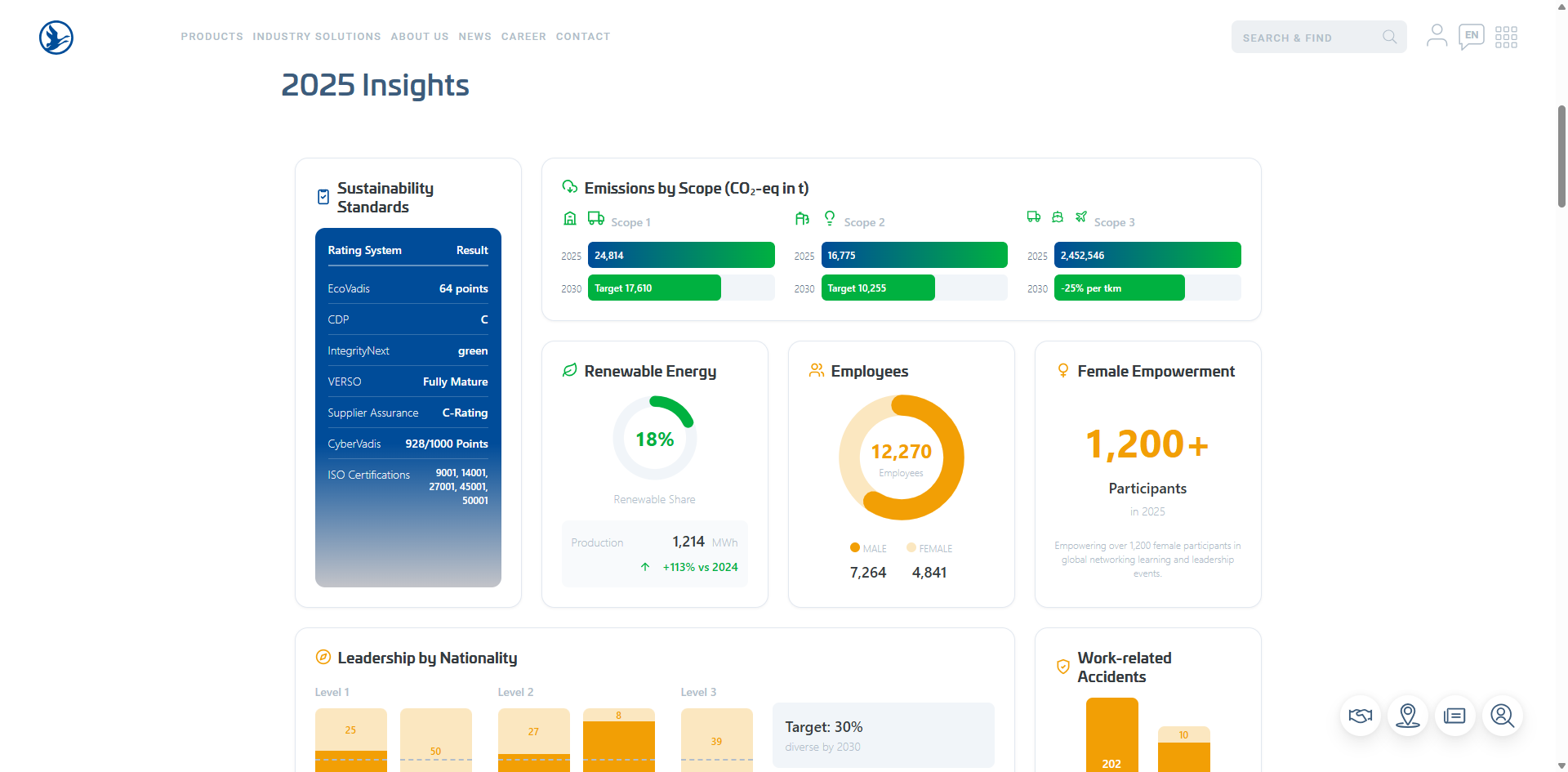Open the contact person search floating icon

pyautogui.click(x=1503, y=716)
